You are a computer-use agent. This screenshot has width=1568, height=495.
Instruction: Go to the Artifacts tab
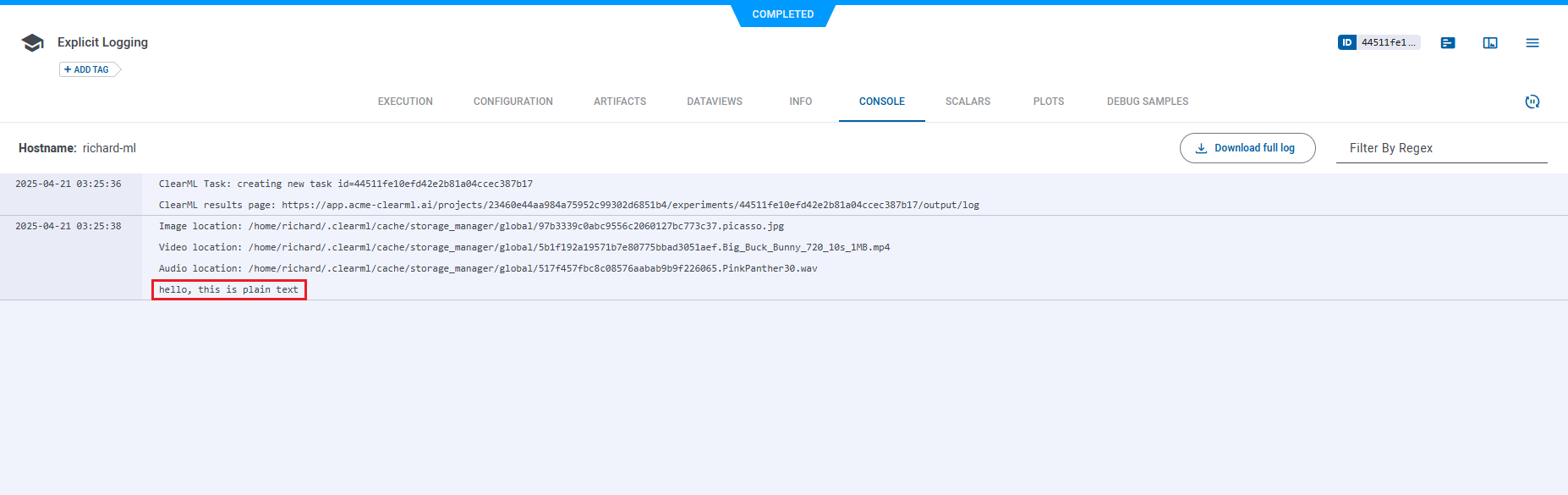[x=619, y=102]
